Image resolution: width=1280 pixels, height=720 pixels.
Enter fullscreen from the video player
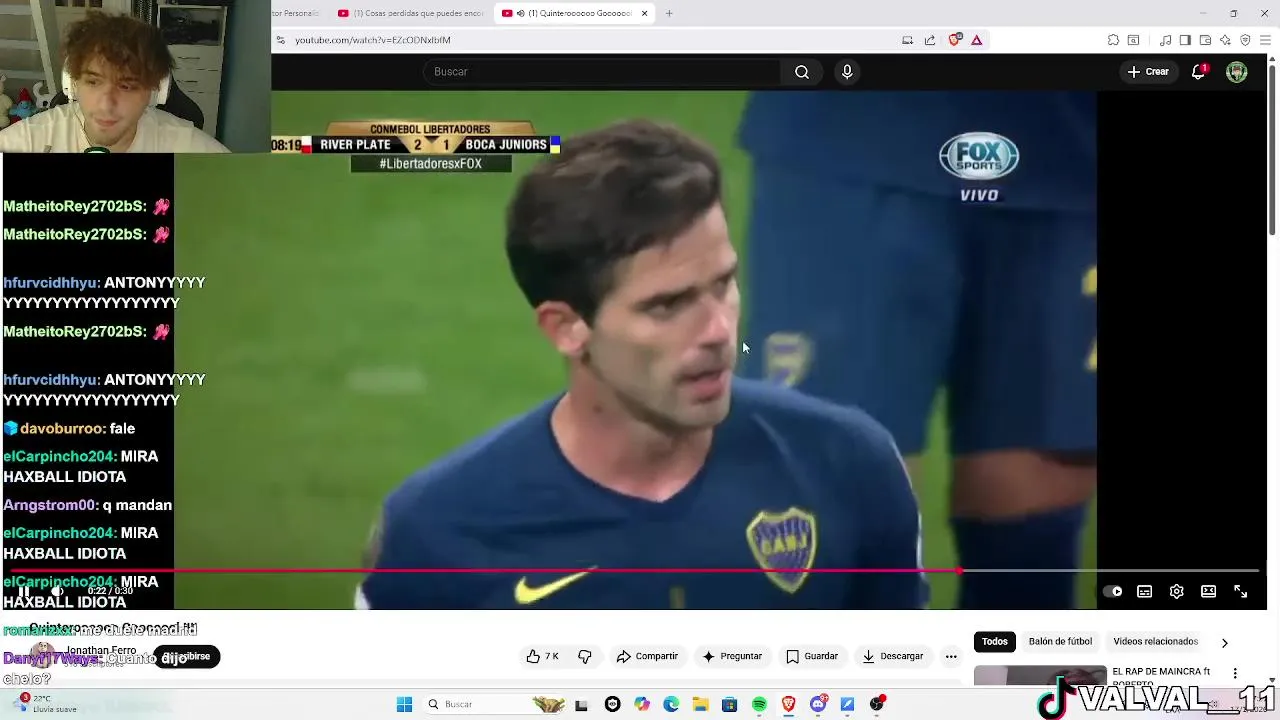click(x=1240, y=592)
